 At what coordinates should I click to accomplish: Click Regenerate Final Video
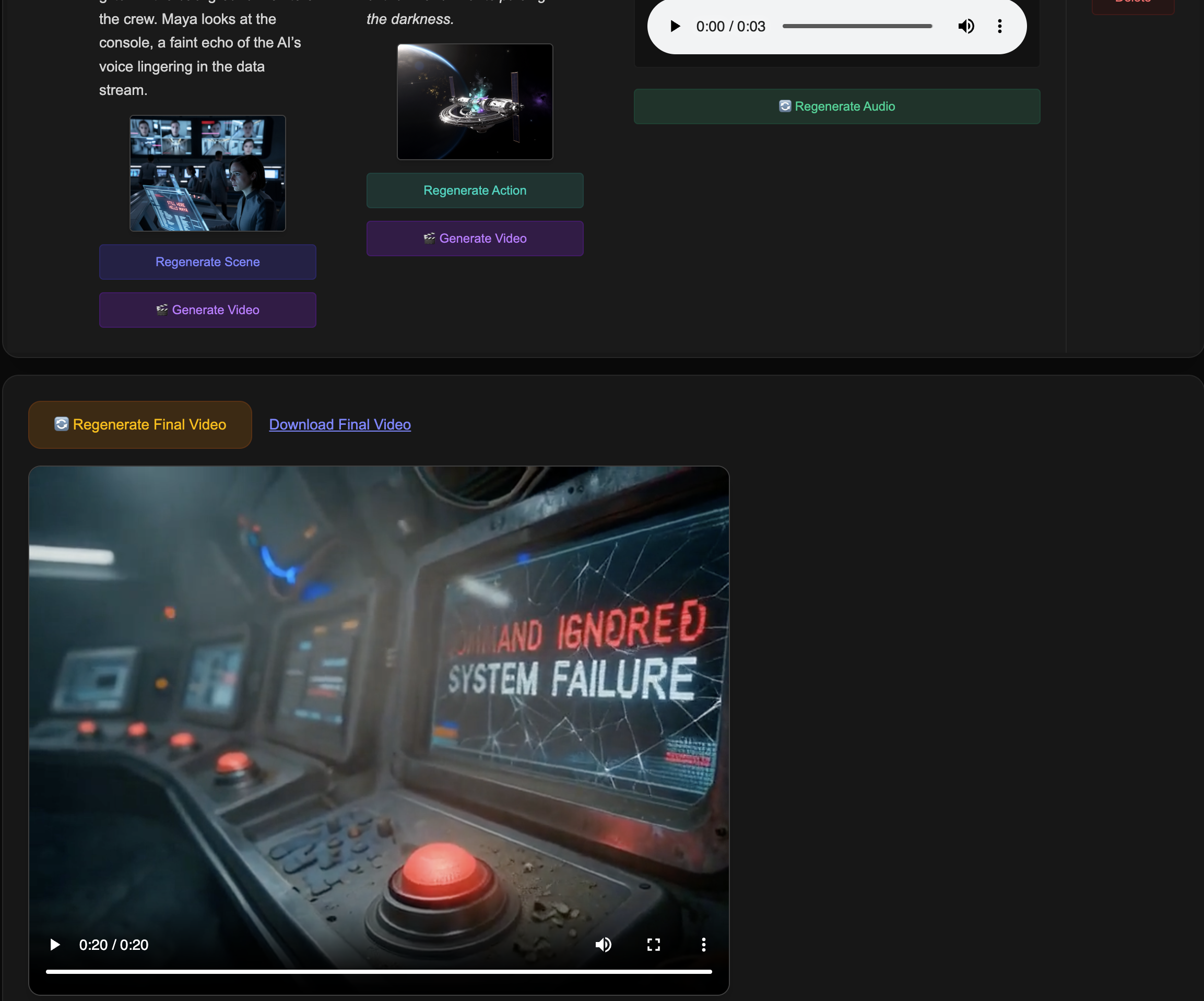140,425
